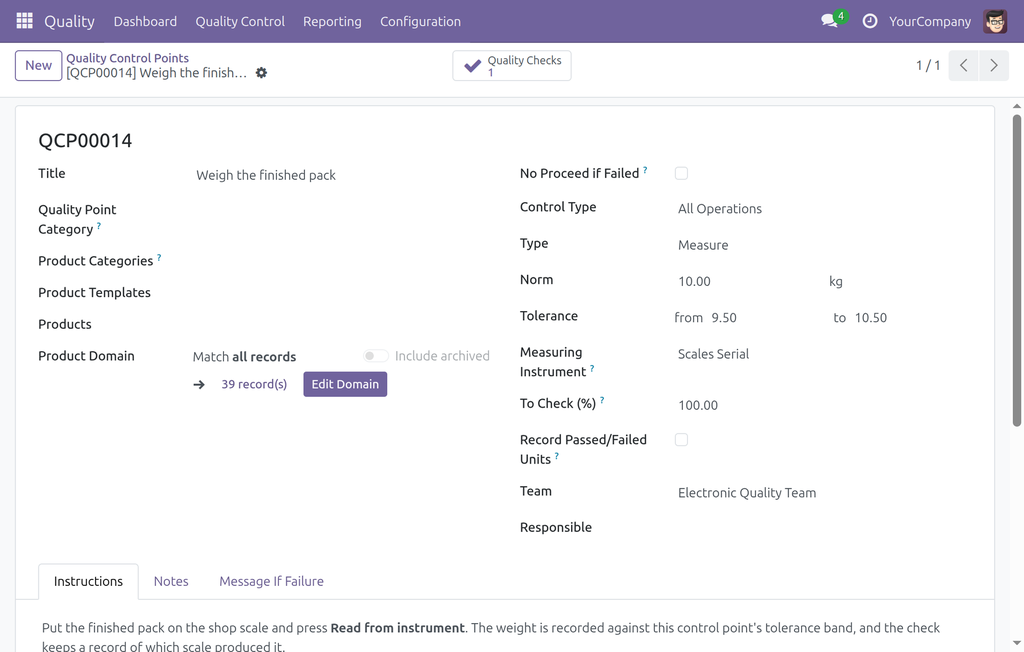
Task: Switch to the Message If Failure tab
Action: pyautogui.click(x=271, y=581)
